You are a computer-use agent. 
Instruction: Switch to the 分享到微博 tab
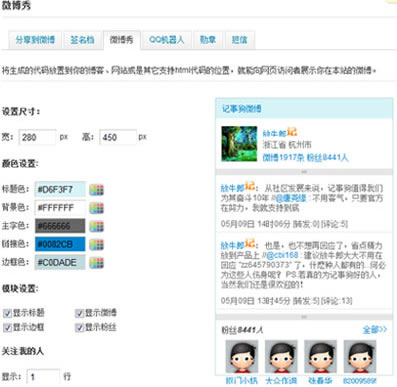(x=35, y=40)
